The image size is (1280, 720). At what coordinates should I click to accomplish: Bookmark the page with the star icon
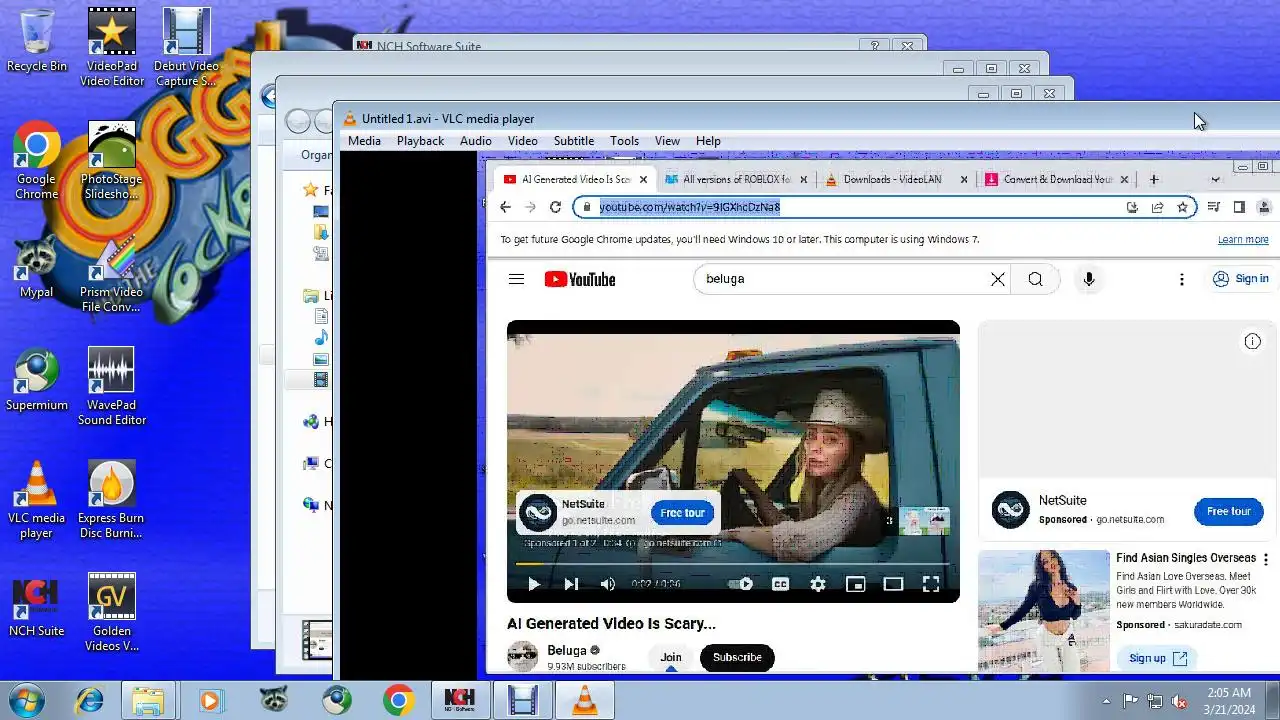[1182, 207]
